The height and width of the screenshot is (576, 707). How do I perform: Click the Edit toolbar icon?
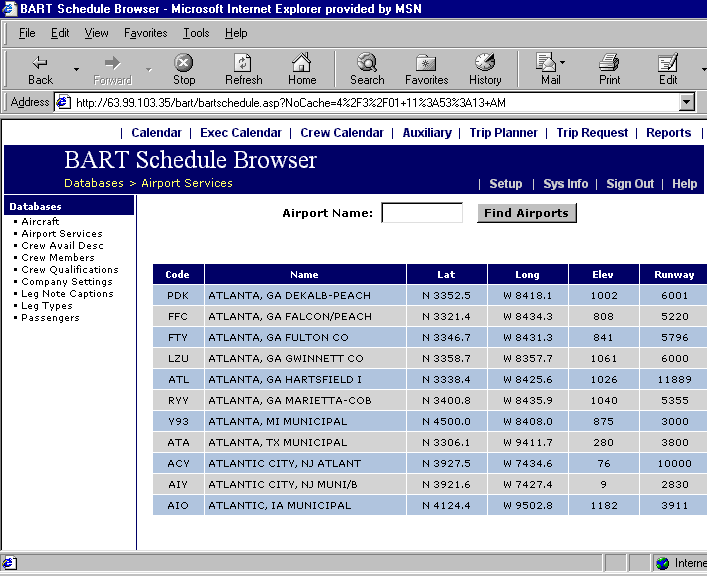pyautogui.click(x=667, y=63)
